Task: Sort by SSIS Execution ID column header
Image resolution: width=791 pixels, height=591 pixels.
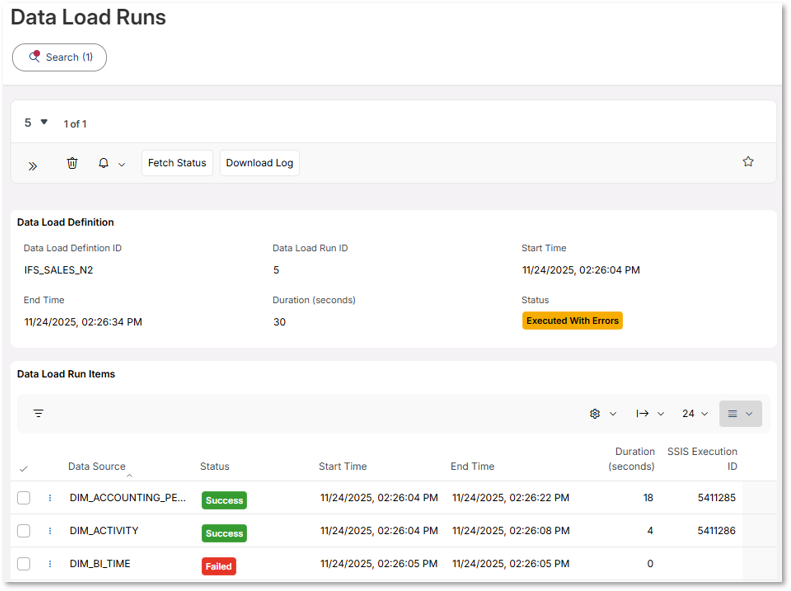Action: tap(702, 459)
